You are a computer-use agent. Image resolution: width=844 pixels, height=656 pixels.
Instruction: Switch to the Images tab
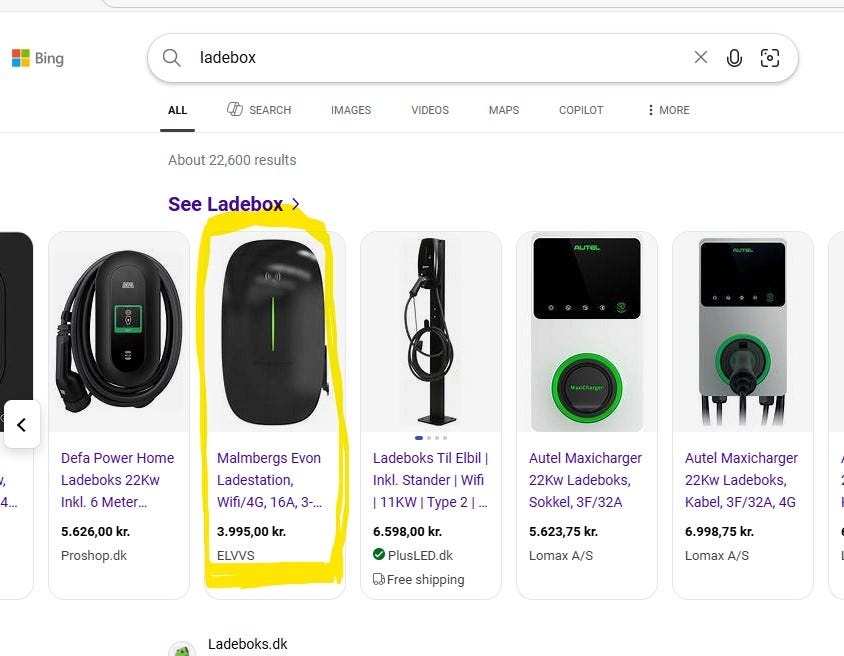pos(351,110)
